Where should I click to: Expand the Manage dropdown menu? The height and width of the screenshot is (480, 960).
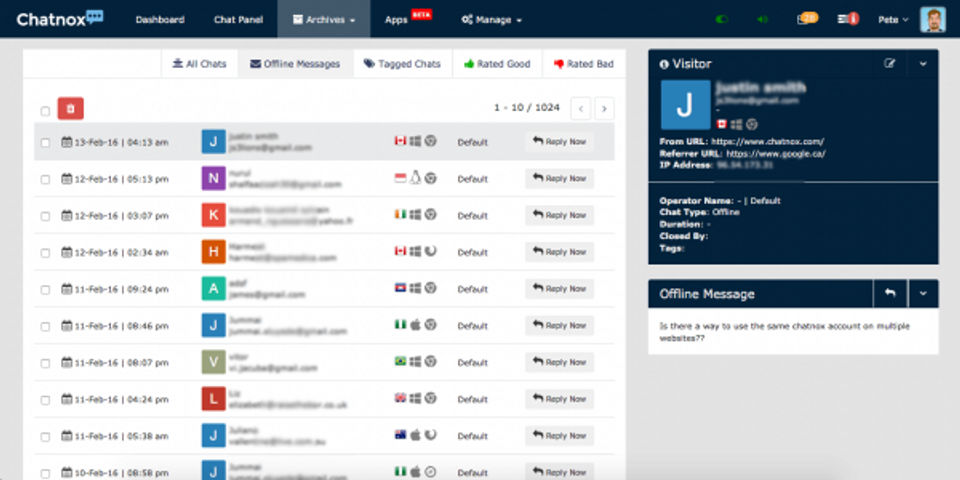click(491, 20)
